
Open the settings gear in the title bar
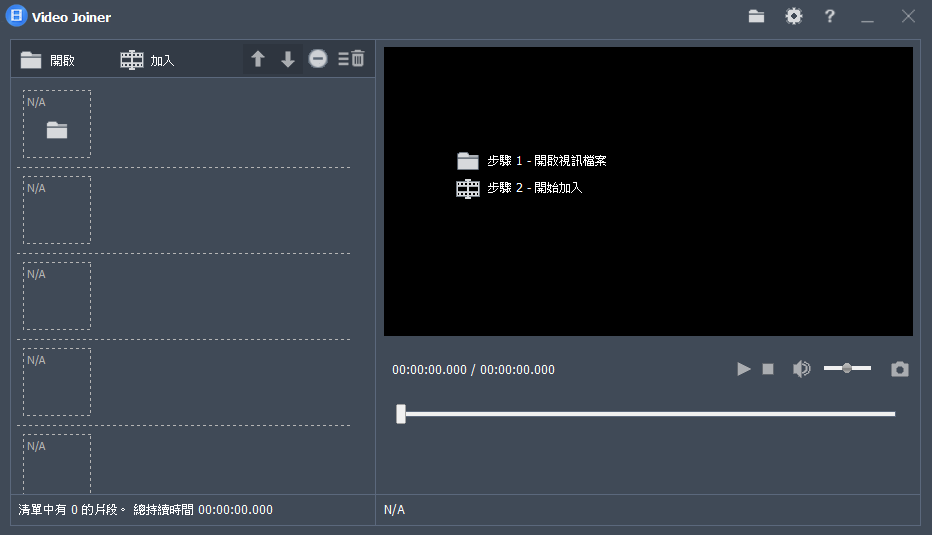(x=794, y=16)
